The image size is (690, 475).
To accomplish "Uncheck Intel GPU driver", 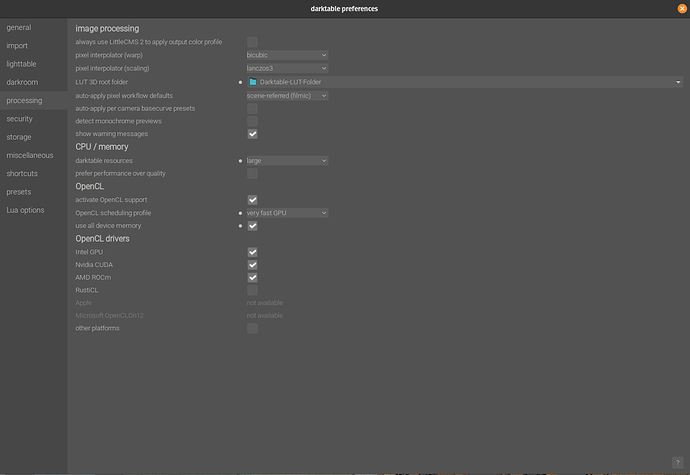I will tap(252, 252).
